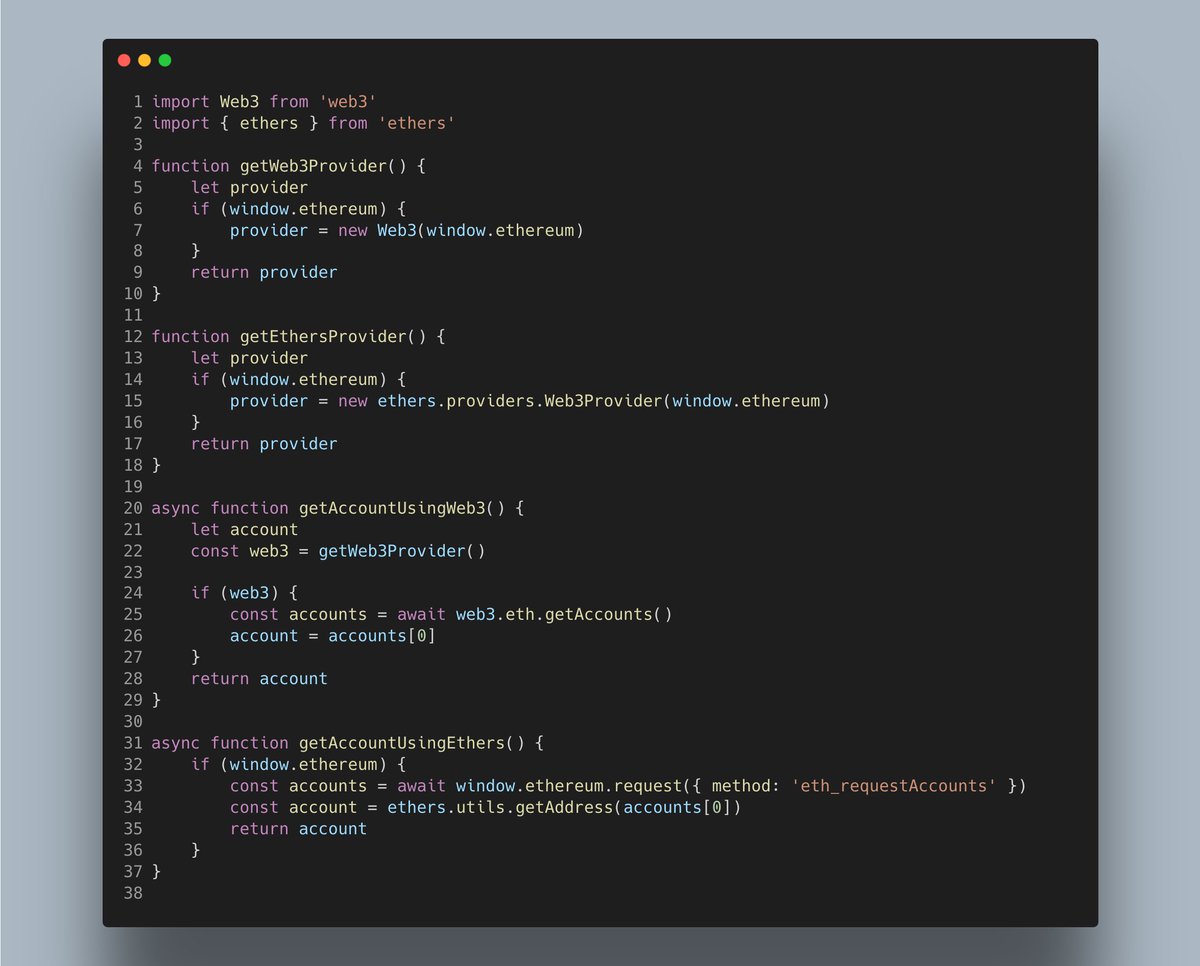Click "if (window.ethereum) {" on line 14
Screen dimensions: 1200x966
pyautogui.click(x=299, y=379)
